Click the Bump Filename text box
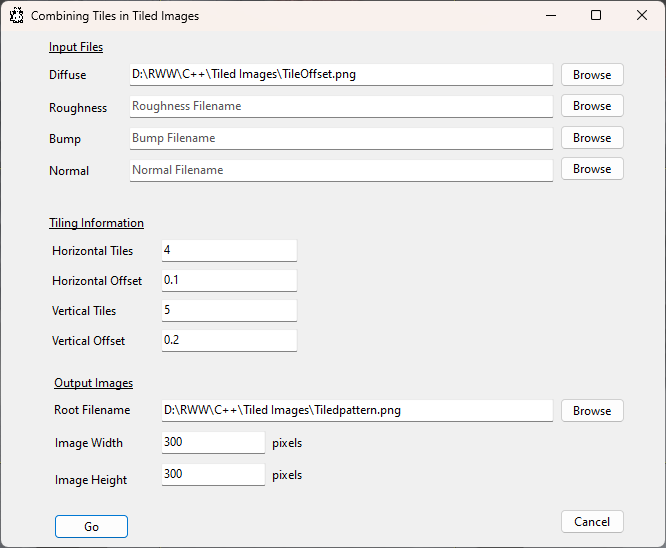Screen dimensions: 666x548 [340, 138]
